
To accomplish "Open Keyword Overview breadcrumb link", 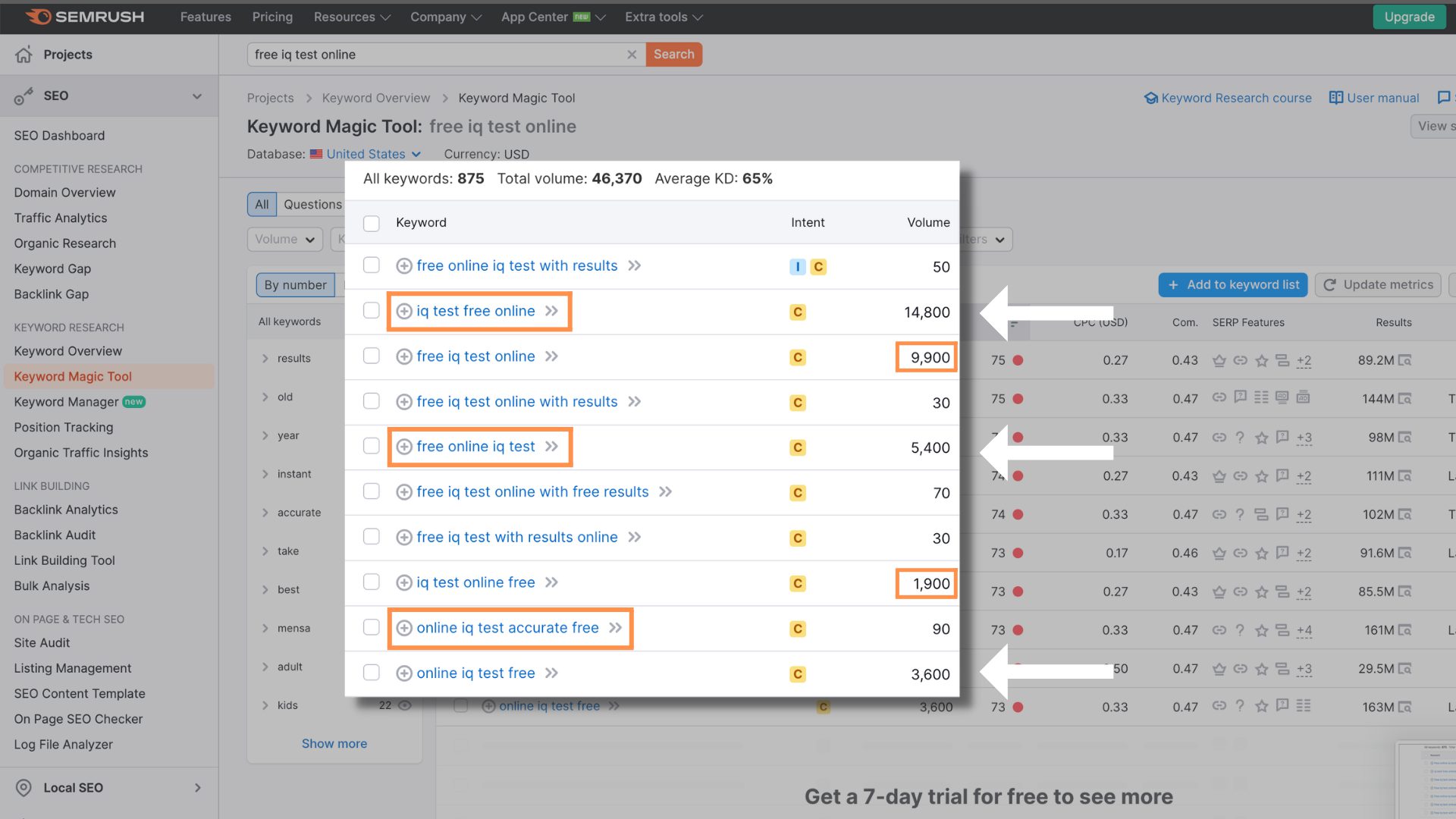I will [x=375, y=98].
